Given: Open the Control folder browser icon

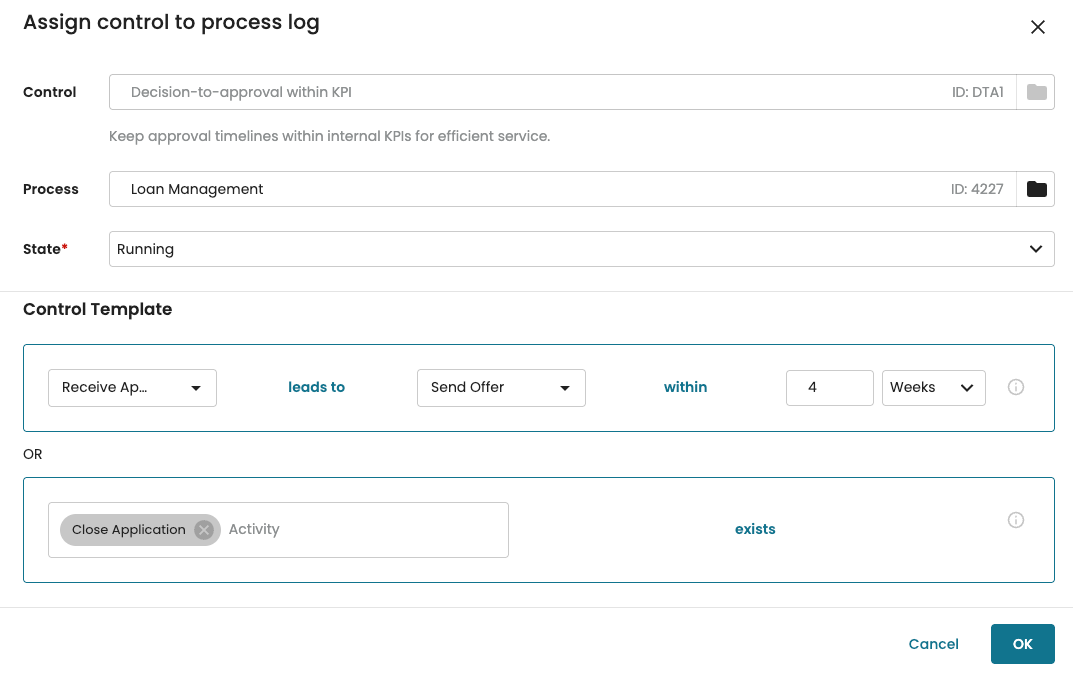Looking at the screenshot, I should [x=1036, y=92].
